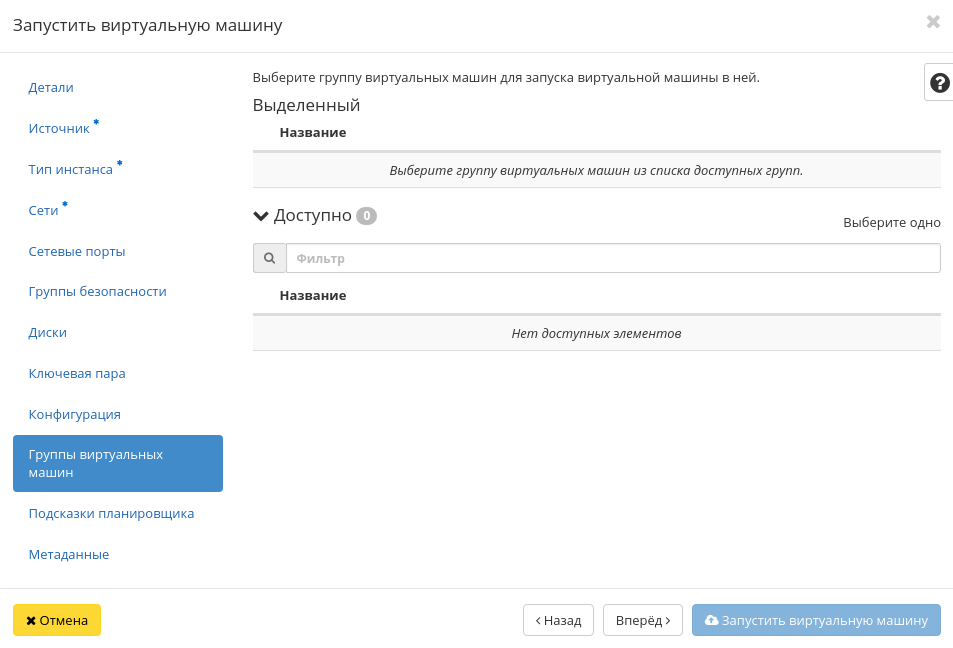Image resolution: width=953 pixels, height=648 pixels.
Task: Select the Ключевая пара step
Action: [x=75, y=373]
